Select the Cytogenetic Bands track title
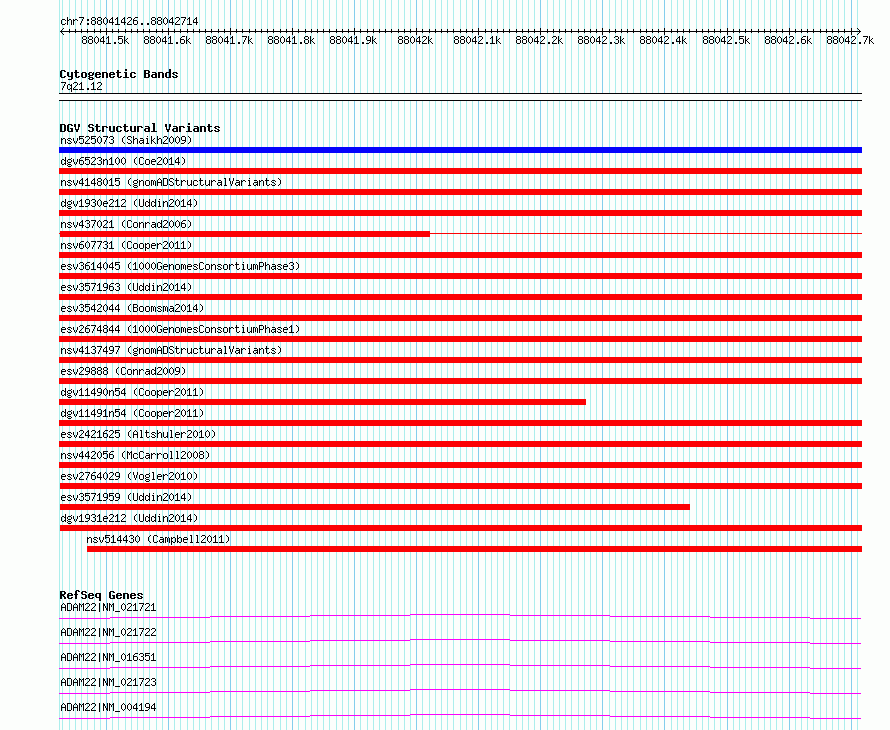Screen dimensions: 890x730 tap(119, 74)
